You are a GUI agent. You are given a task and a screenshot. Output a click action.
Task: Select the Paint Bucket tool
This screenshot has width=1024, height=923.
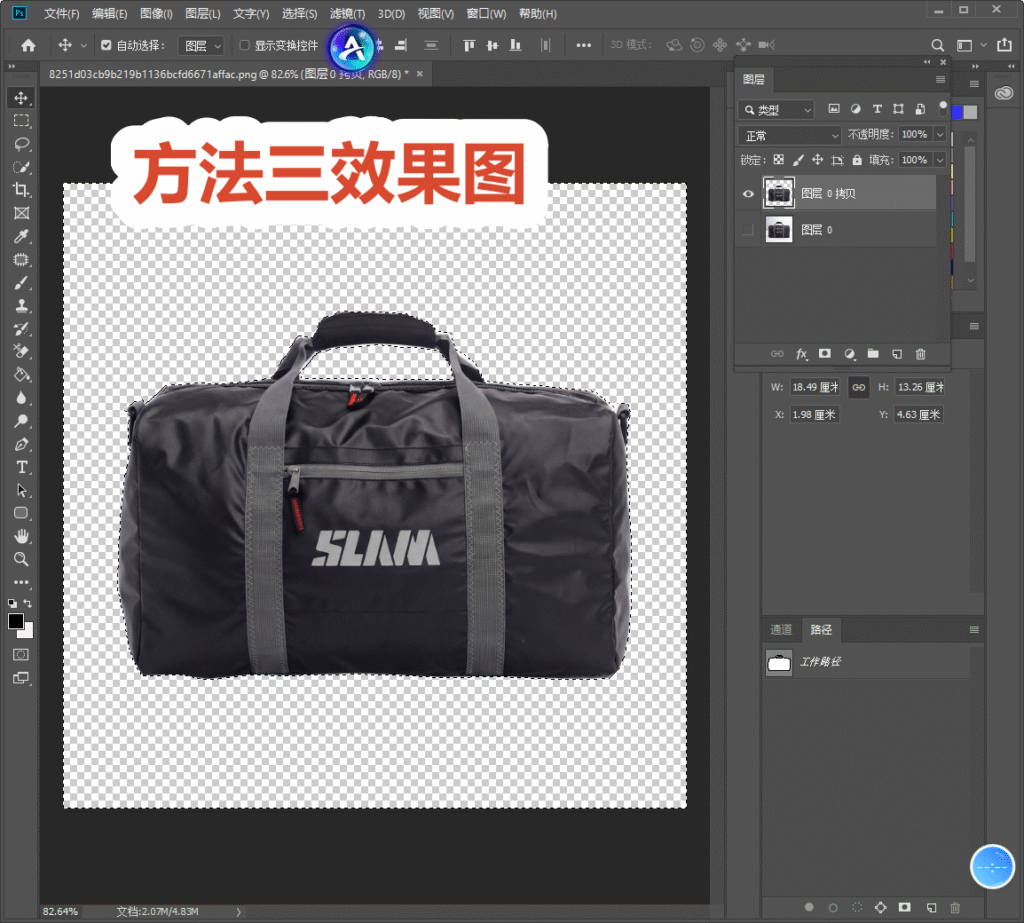pyautogui.click(x=21, y=375)
